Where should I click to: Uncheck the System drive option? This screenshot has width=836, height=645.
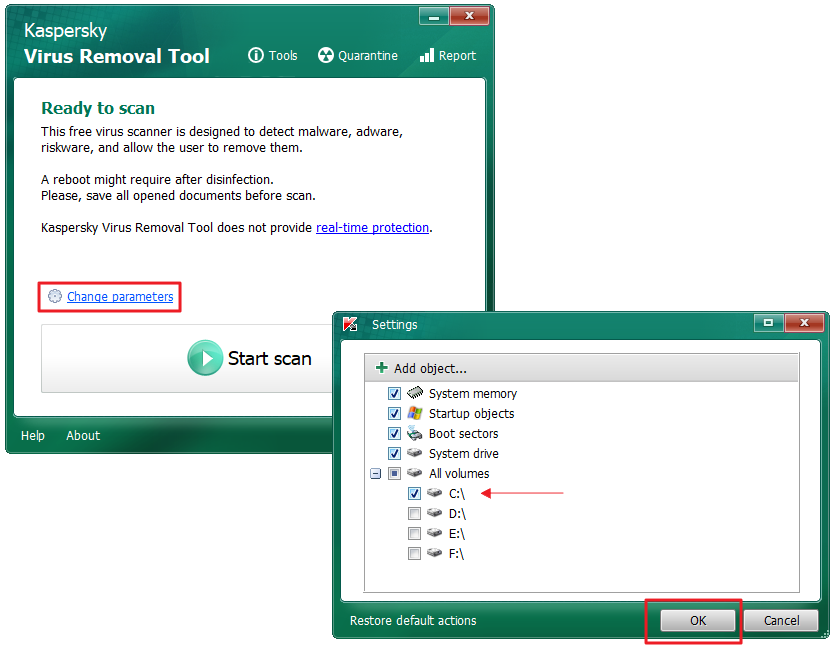(x=394, y=453)
